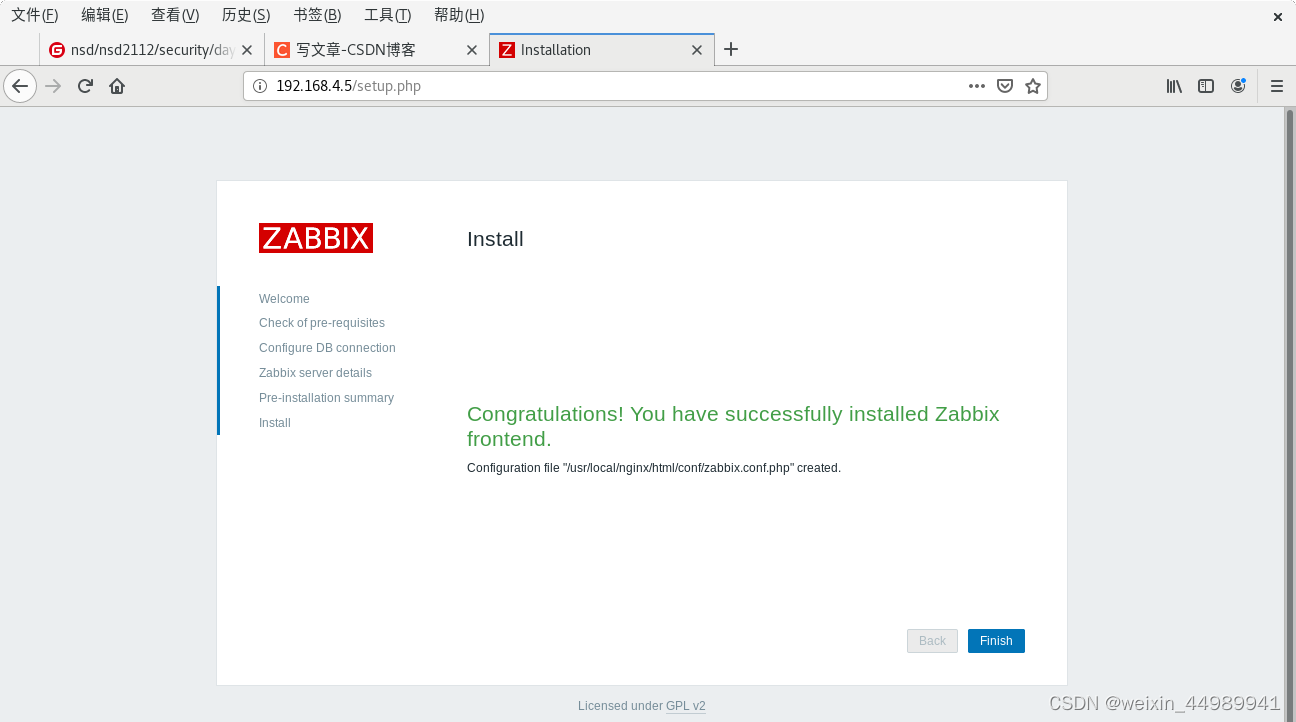Screen dimensions: 1296x722
Task: Click Check of pre-requisites step
Action: (322, 323)
